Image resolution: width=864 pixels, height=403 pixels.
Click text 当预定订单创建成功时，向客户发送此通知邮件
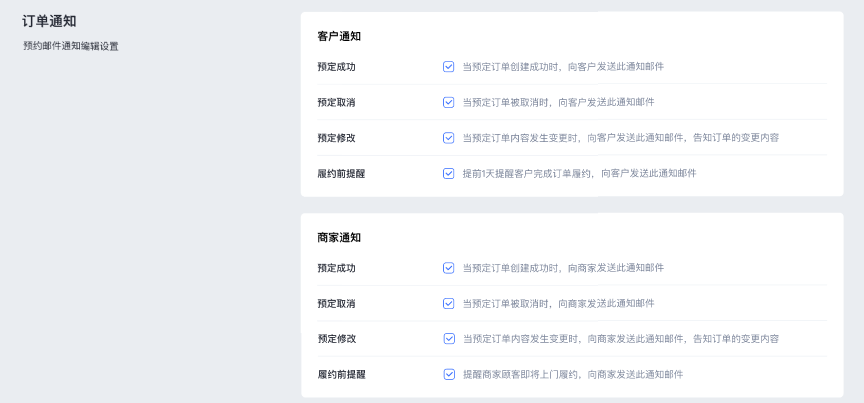(563, 67)
